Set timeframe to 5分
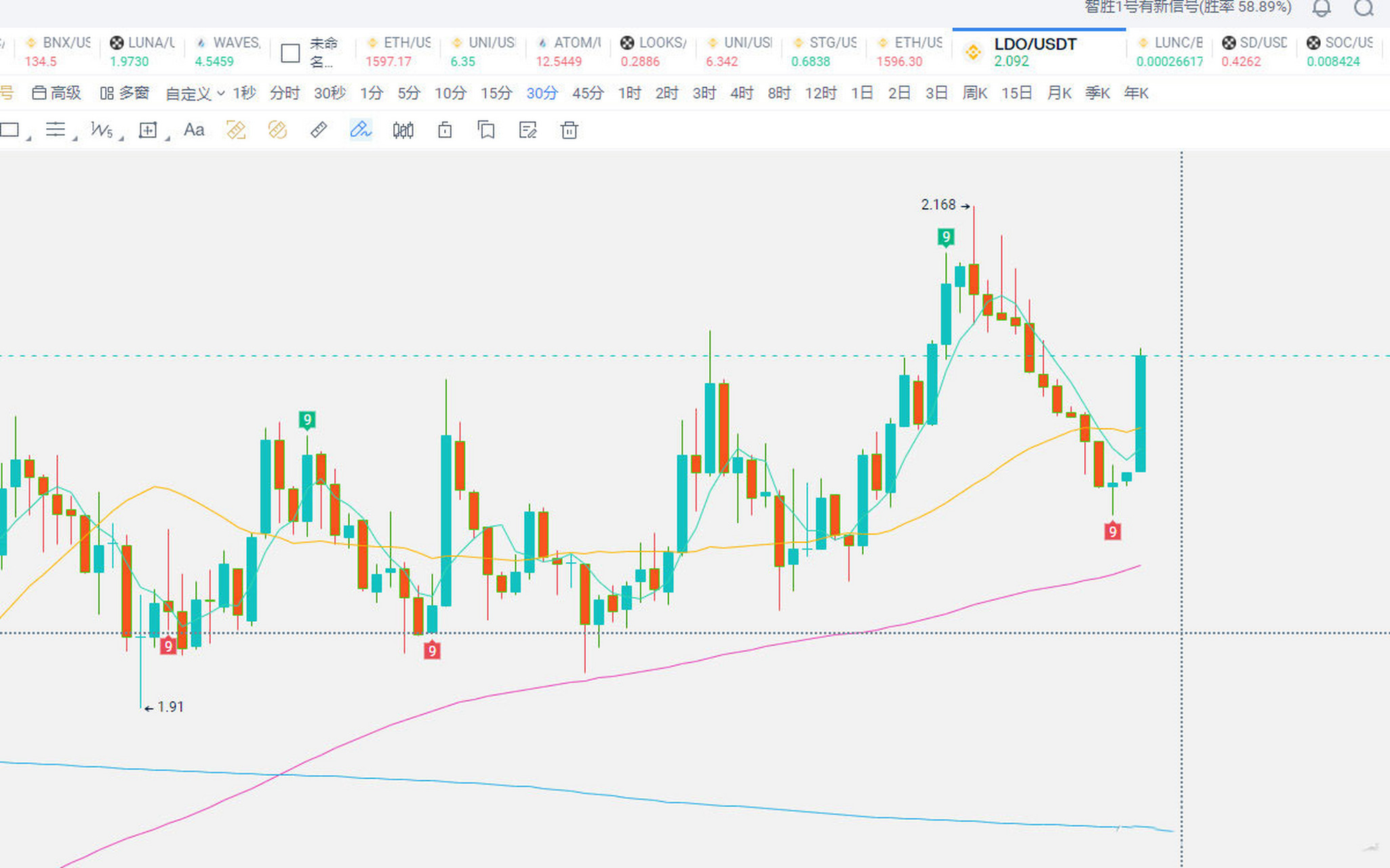This screenshot has height=868, width=1390. point(409,93)
